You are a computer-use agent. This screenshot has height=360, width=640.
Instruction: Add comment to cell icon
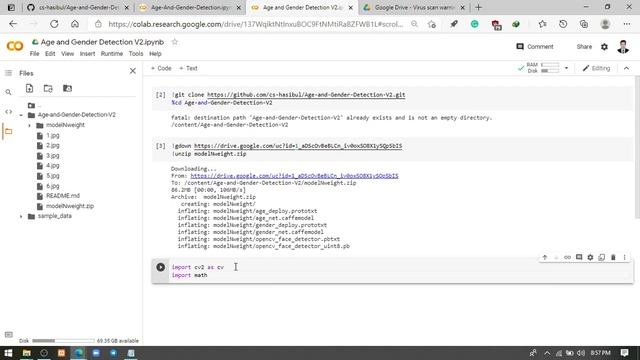(x=579, y=258)
